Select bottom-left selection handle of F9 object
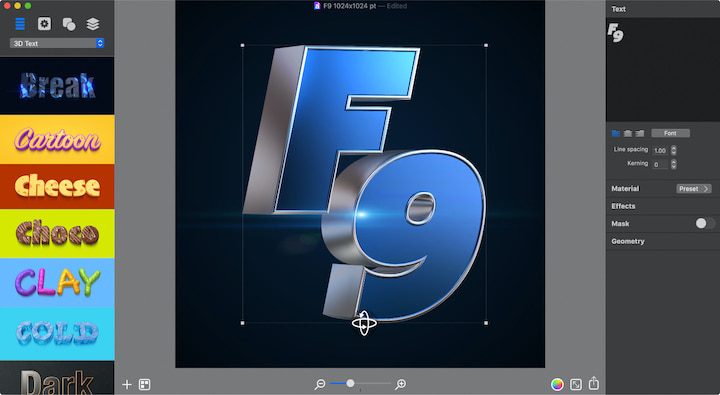 tap(242, 323)
